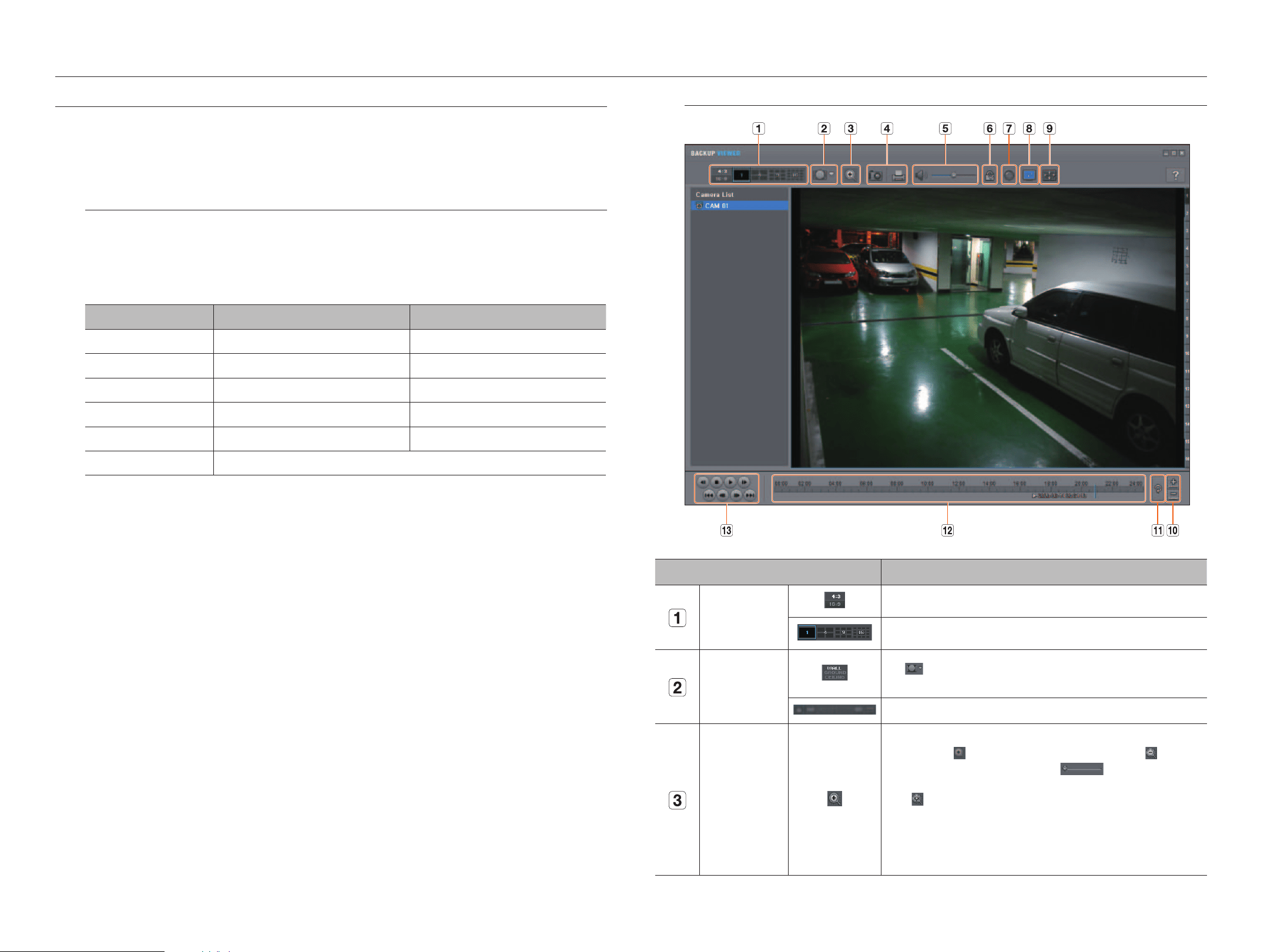Capture a snapshot with the camera icon
This screenshot has height=952, width=1274.
pos(876,175)
